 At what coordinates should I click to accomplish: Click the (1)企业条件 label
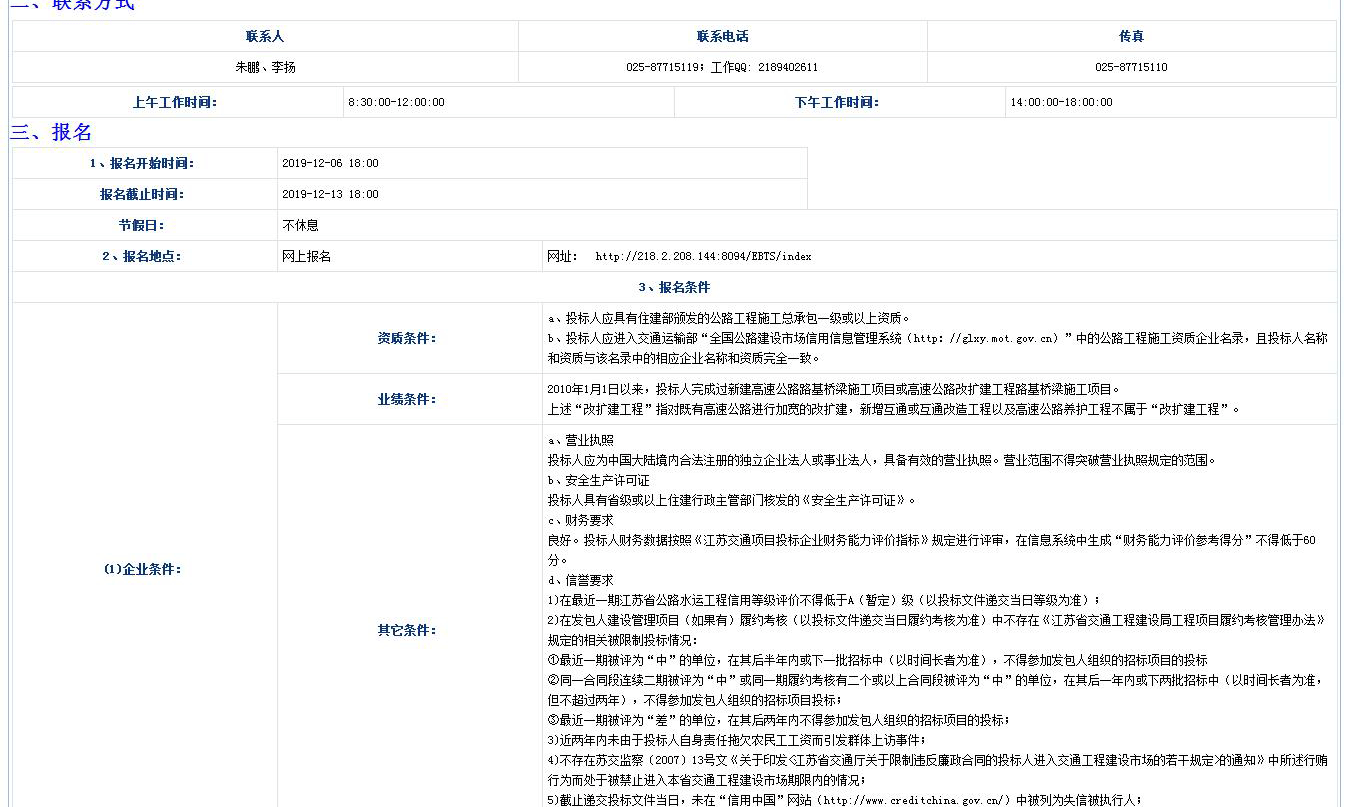[x=142, y=569]
